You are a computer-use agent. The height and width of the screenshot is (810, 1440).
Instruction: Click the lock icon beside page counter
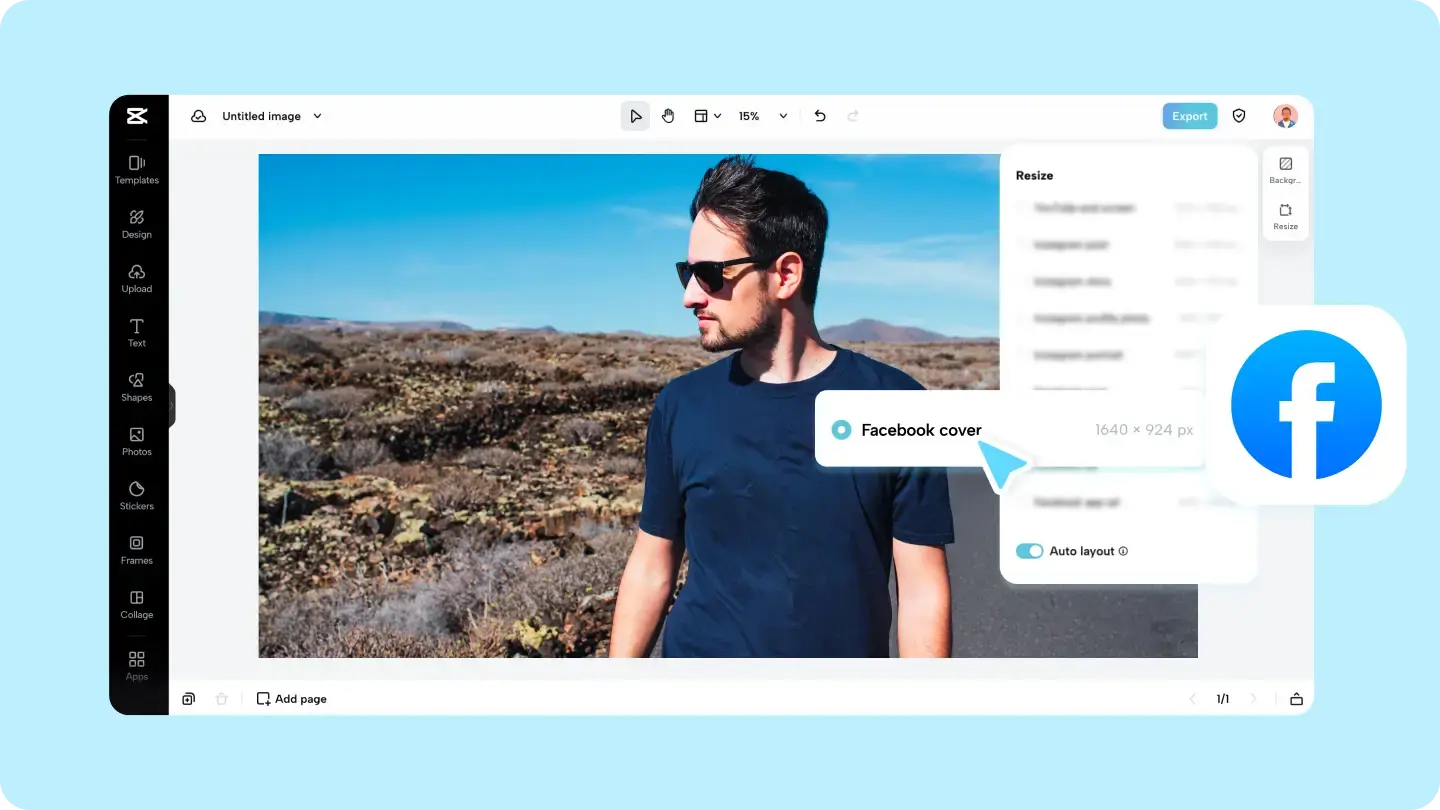pos(1296,699)
